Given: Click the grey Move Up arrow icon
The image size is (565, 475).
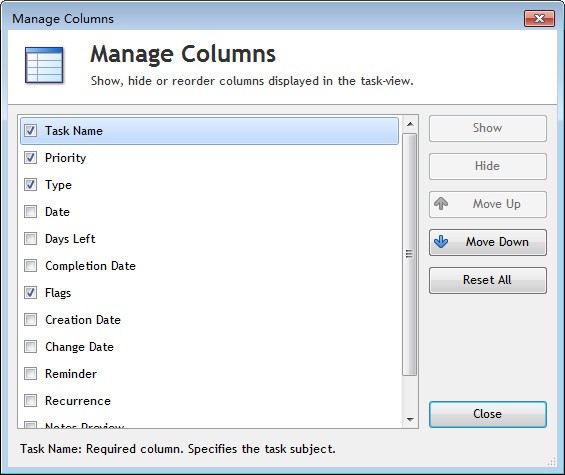Looking at the screenshot, I should [x=441, y=204].
